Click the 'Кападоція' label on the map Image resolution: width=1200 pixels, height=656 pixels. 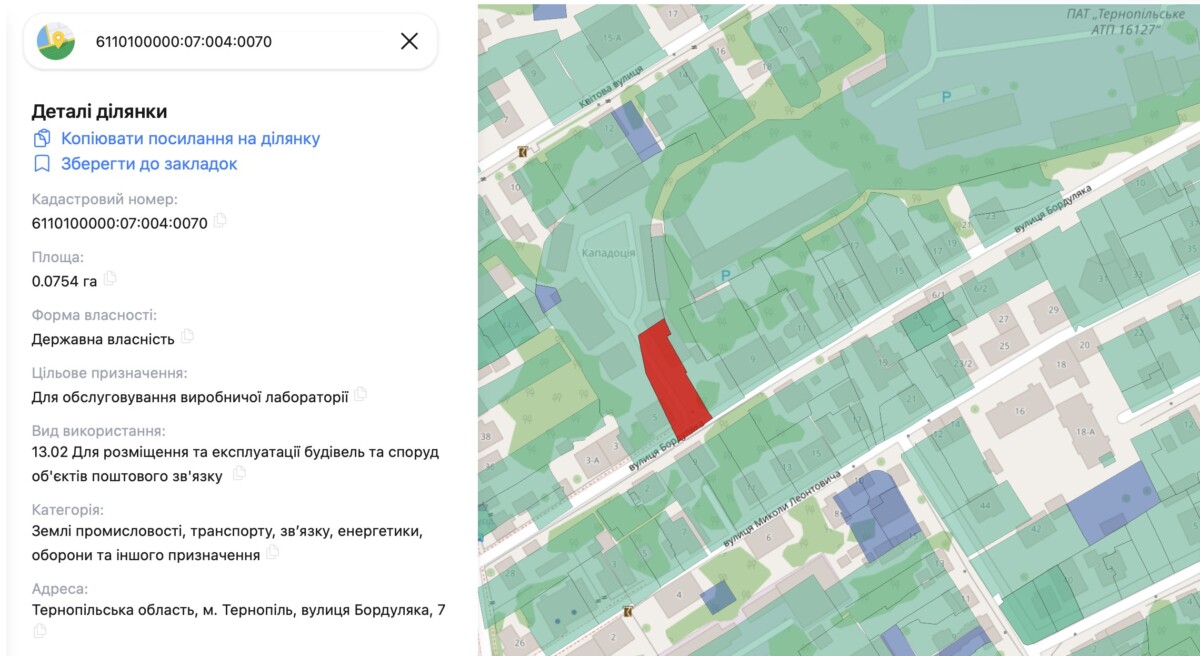click(609, 253)
